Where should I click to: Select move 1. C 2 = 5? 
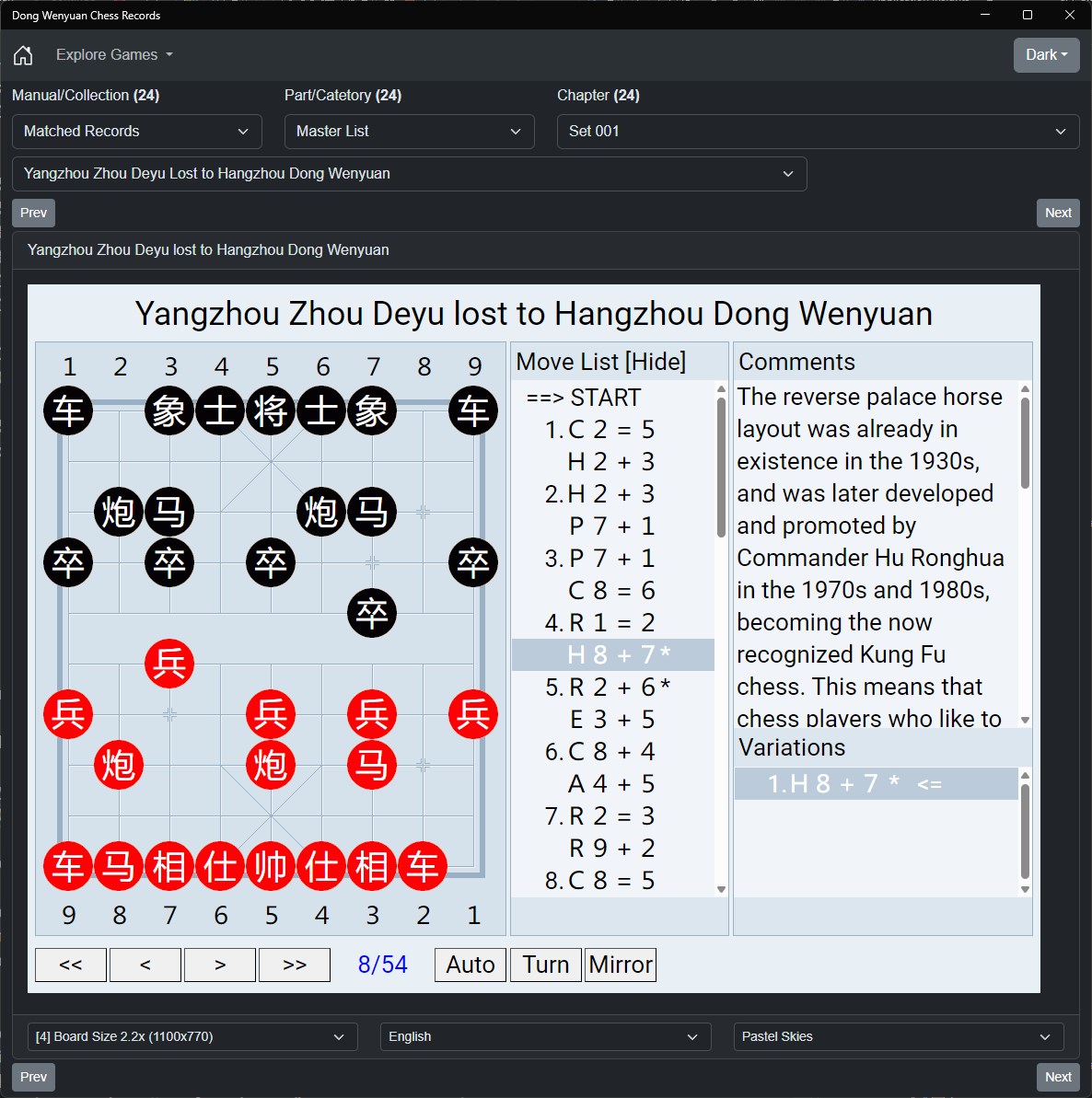tap(613, 430)
